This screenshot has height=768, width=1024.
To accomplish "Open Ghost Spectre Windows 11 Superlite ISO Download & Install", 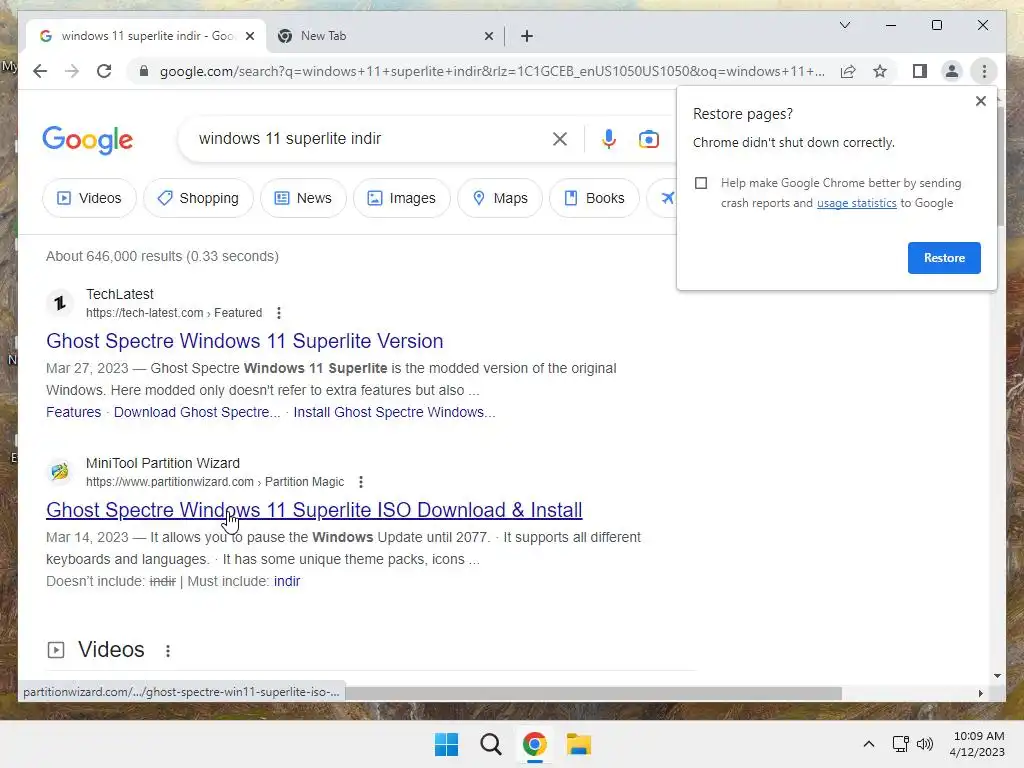I will pyautogui.click(x=314, y=510).
